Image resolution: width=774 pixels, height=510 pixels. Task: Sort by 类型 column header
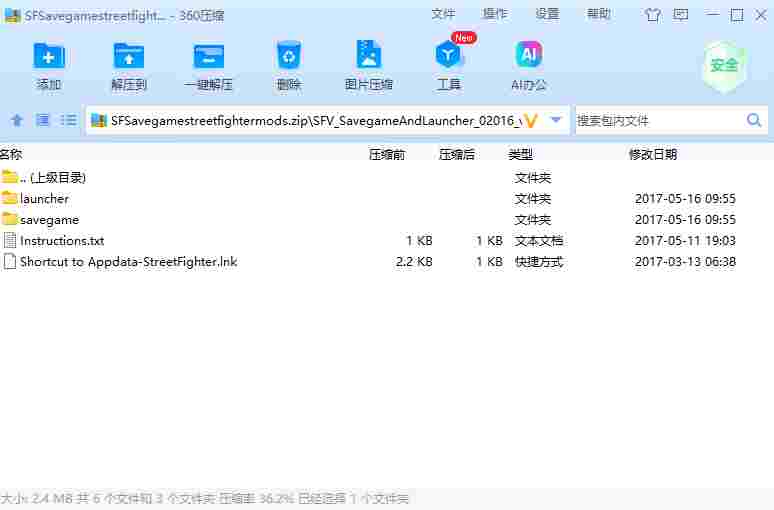click(x=521, y=155)
